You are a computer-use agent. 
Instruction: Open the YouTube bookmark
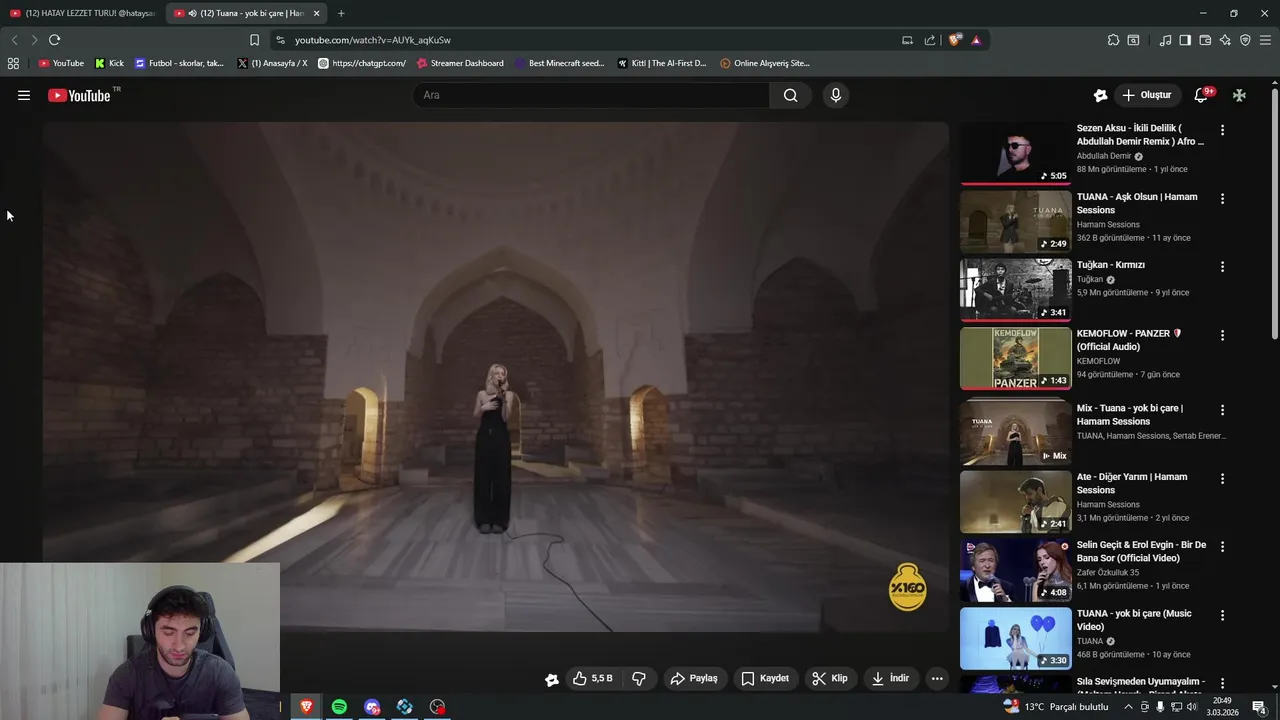coord(61,63)
